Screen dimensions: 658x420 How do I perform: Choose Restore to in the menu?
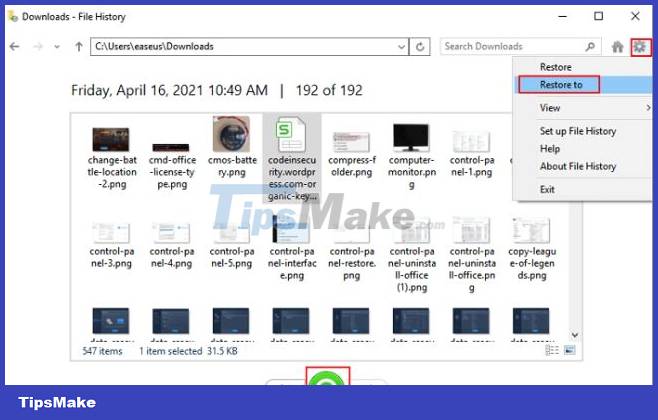(x=561, y=85)
